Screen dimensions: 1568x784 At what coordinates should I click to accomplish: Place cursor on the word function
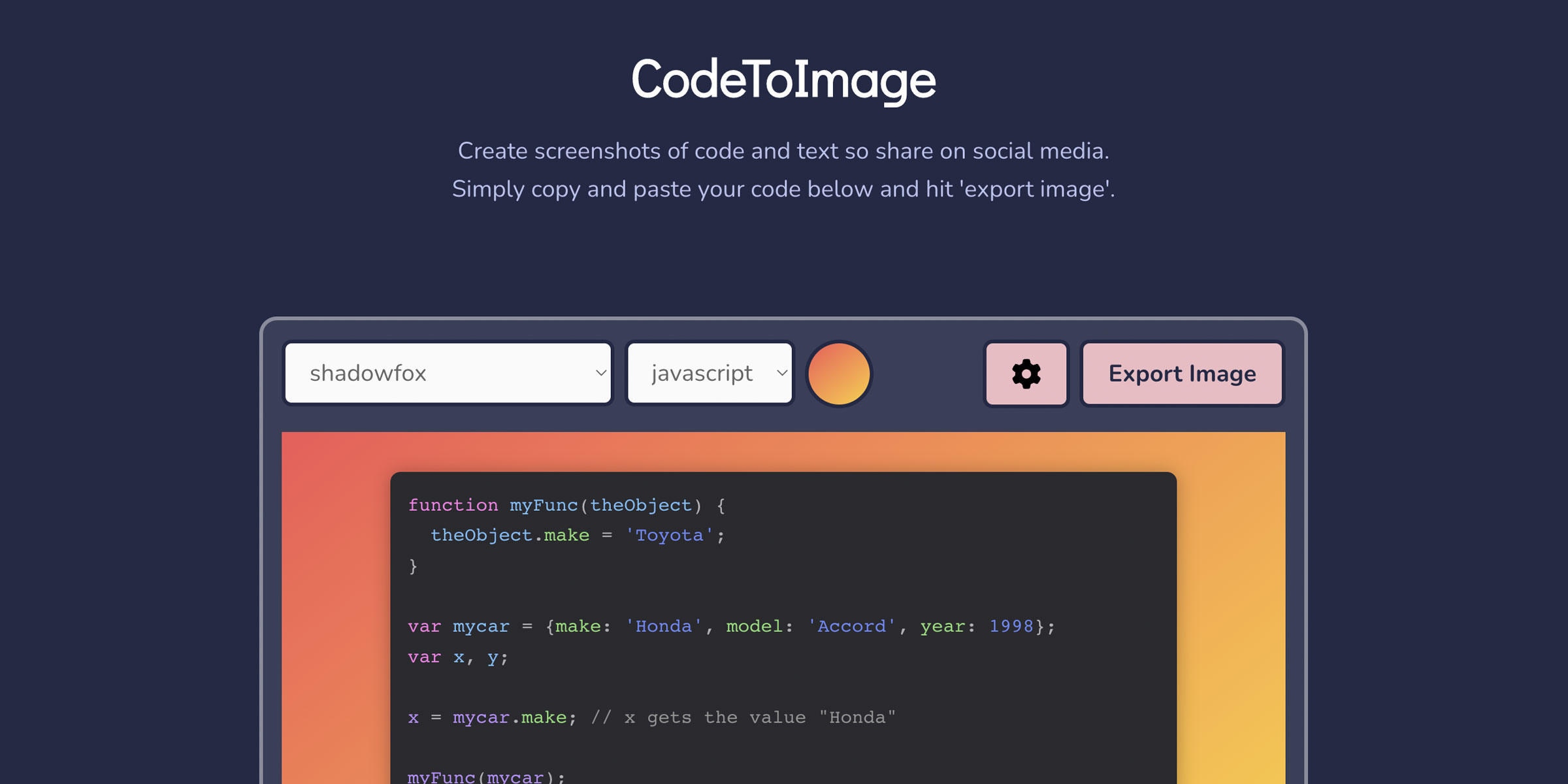pos(453,504)
